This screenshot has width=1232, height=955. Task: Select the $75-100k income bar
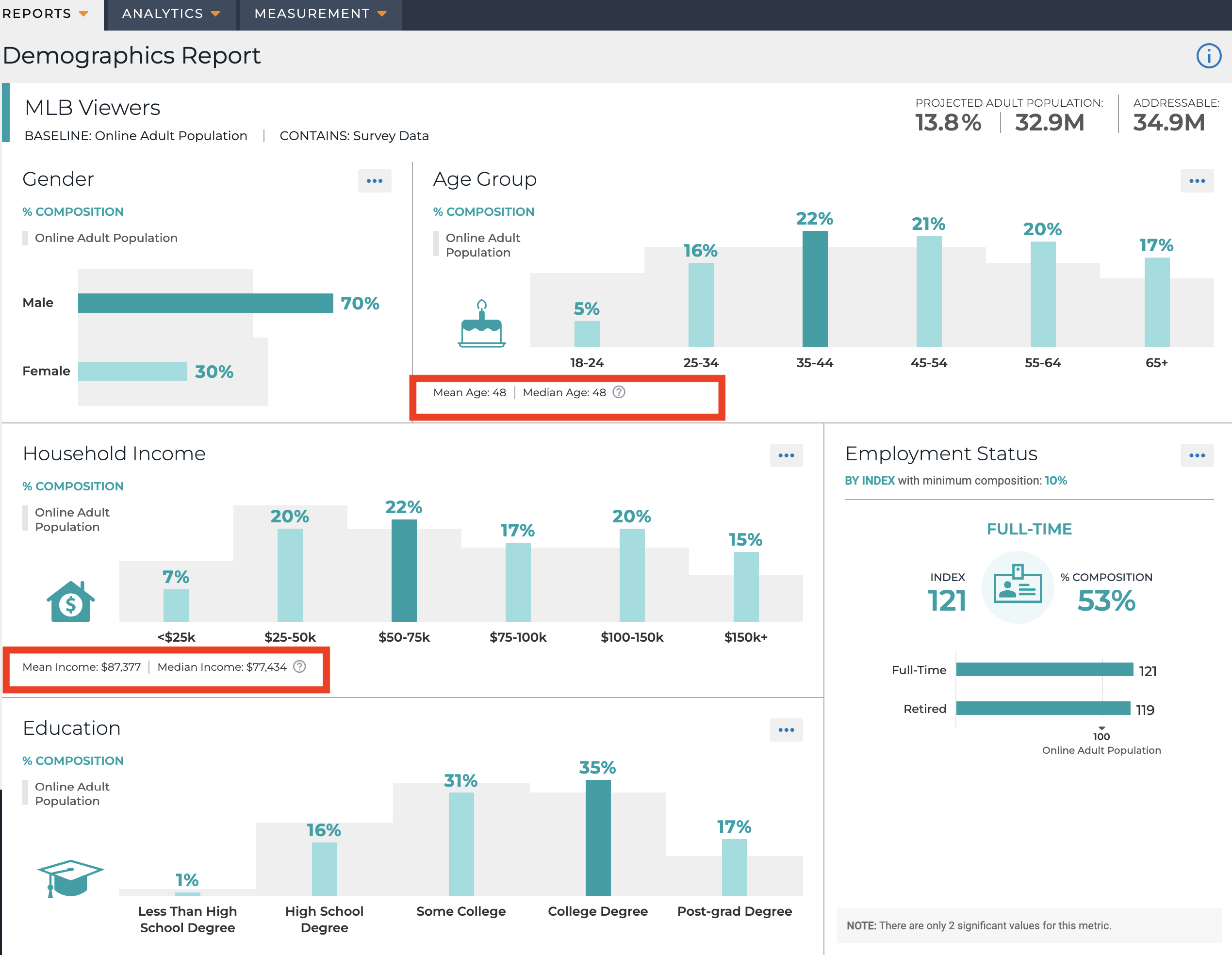pyautogui.click(x=518, y=583)
